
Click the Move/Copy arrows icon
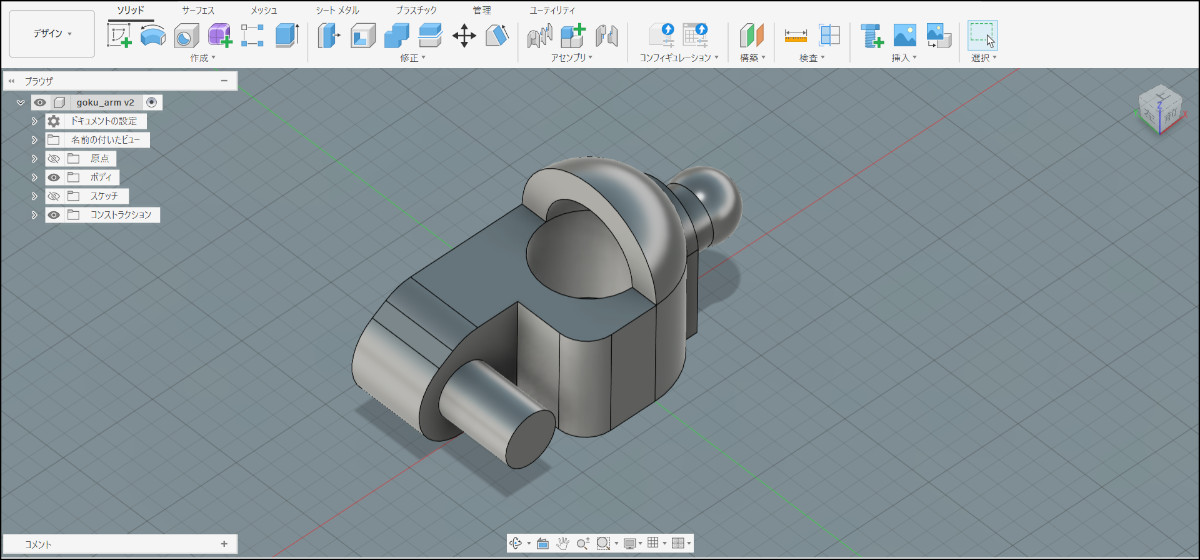pyautogui.click(x=464, y=36)
